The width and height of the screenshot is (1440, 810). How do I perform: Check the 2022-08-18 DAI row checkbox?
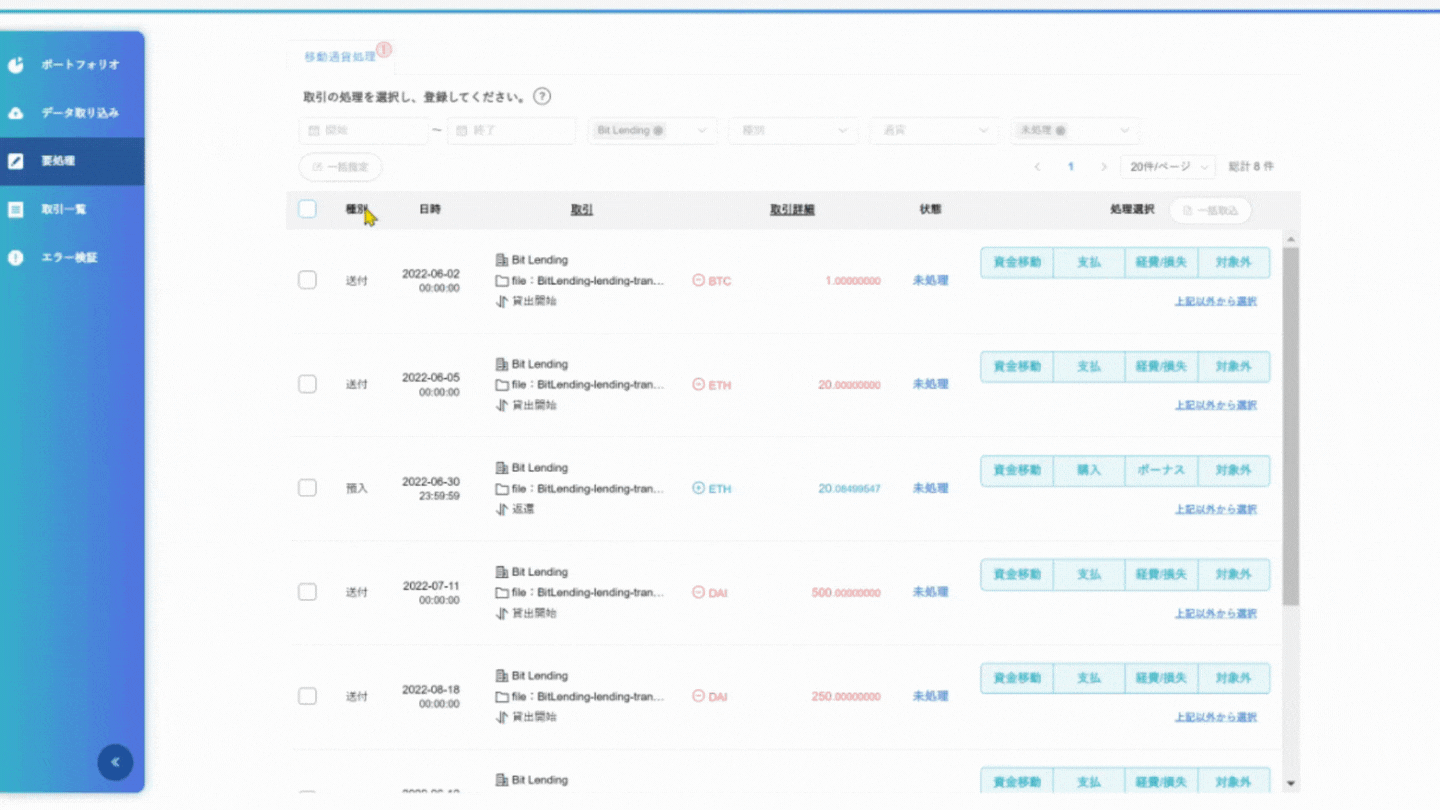coord(307,696)
